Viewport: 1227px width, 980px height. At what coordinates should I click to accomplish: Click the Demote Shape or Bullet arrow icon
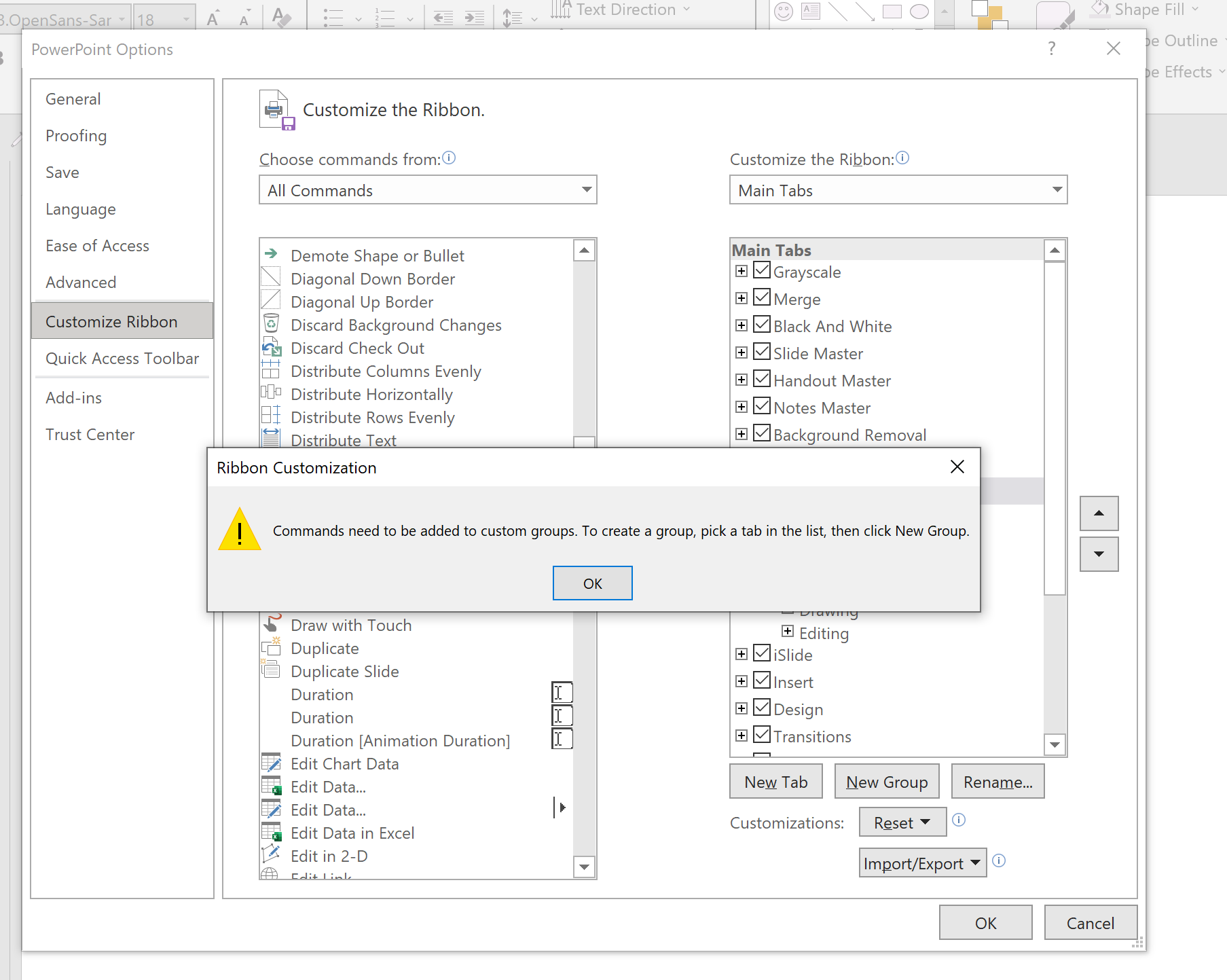tap(271, 254)
